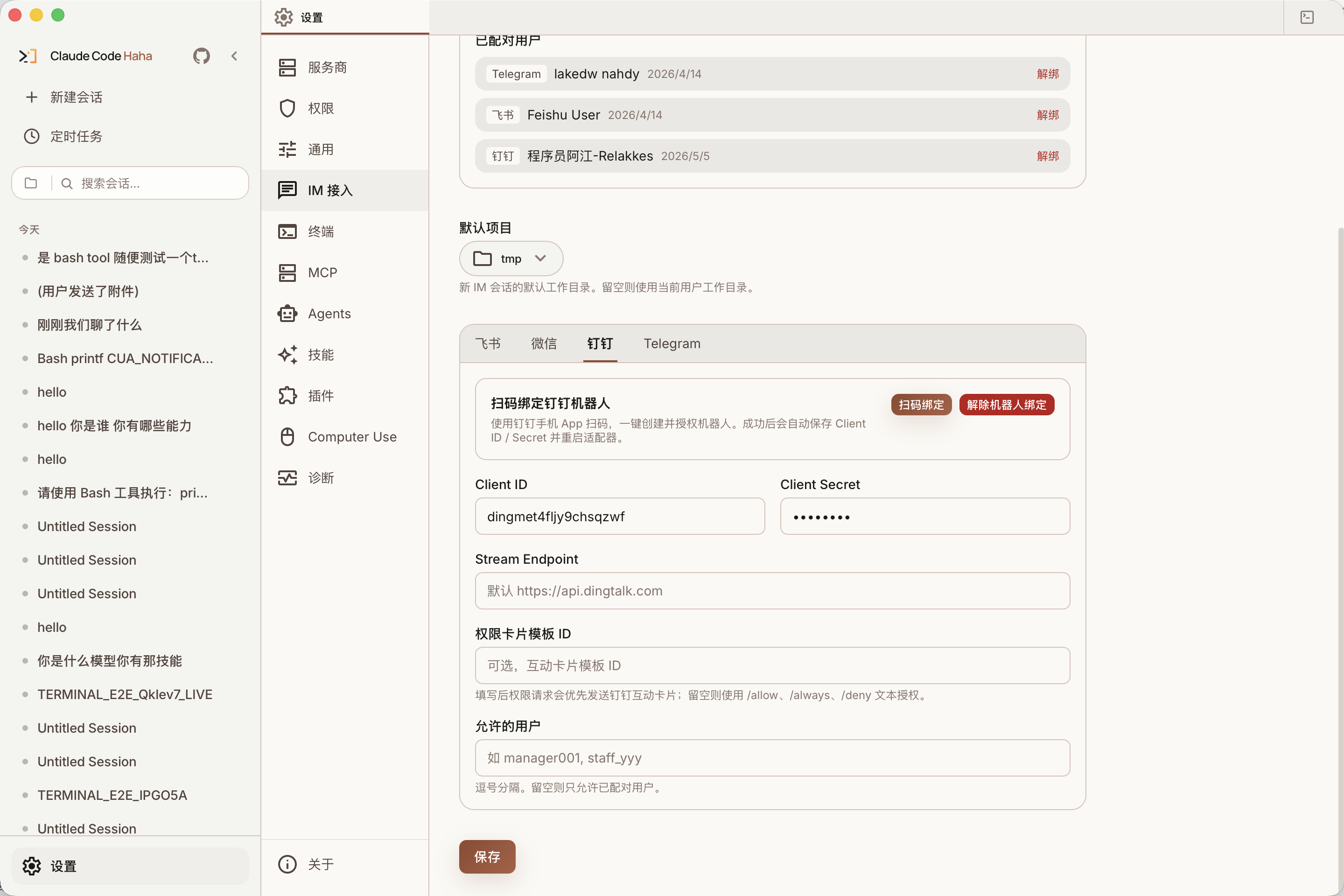Viewport: 1344px width, 896px height.
Task: Go to 通用 settings
Action: click(344, 150)
